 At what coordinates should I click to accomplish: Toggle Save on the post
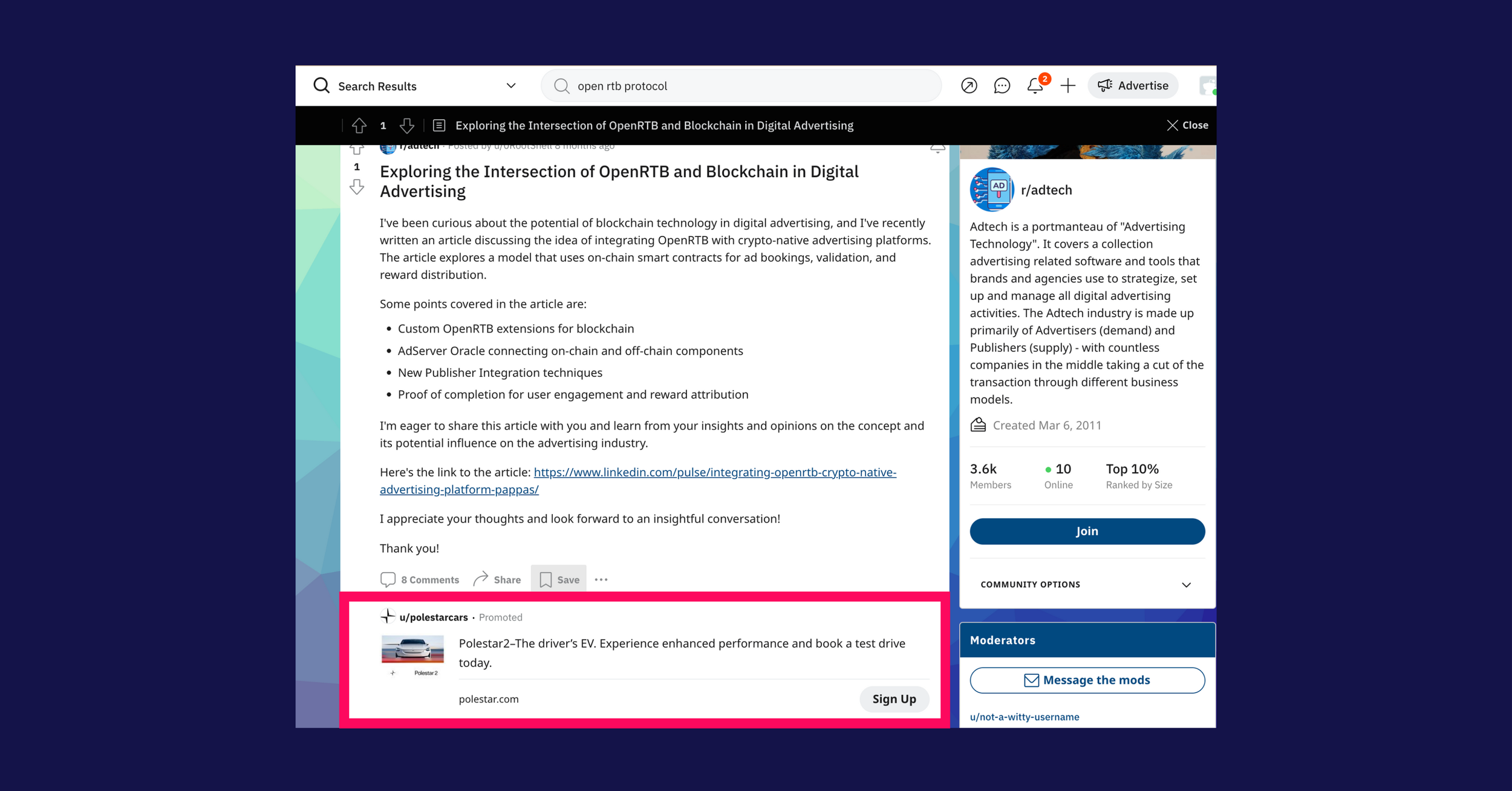click(x=559, y=579)
